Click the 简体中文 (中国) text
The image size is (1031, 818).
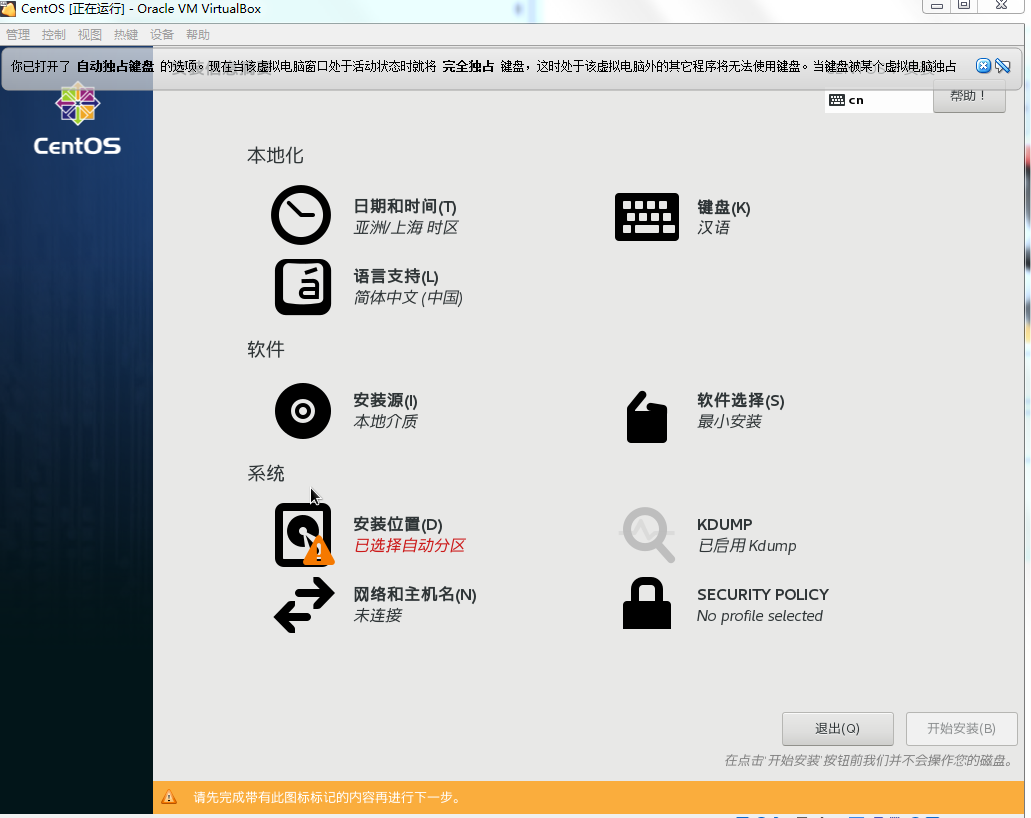point(408,298)
